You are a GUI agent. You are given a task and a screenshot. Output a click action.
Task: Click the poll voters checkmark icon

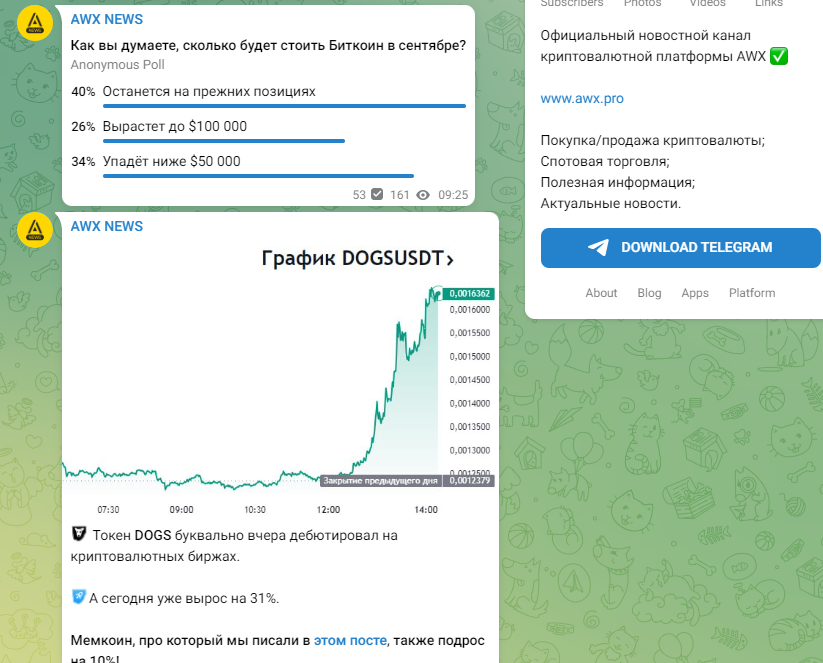point(377,195)
